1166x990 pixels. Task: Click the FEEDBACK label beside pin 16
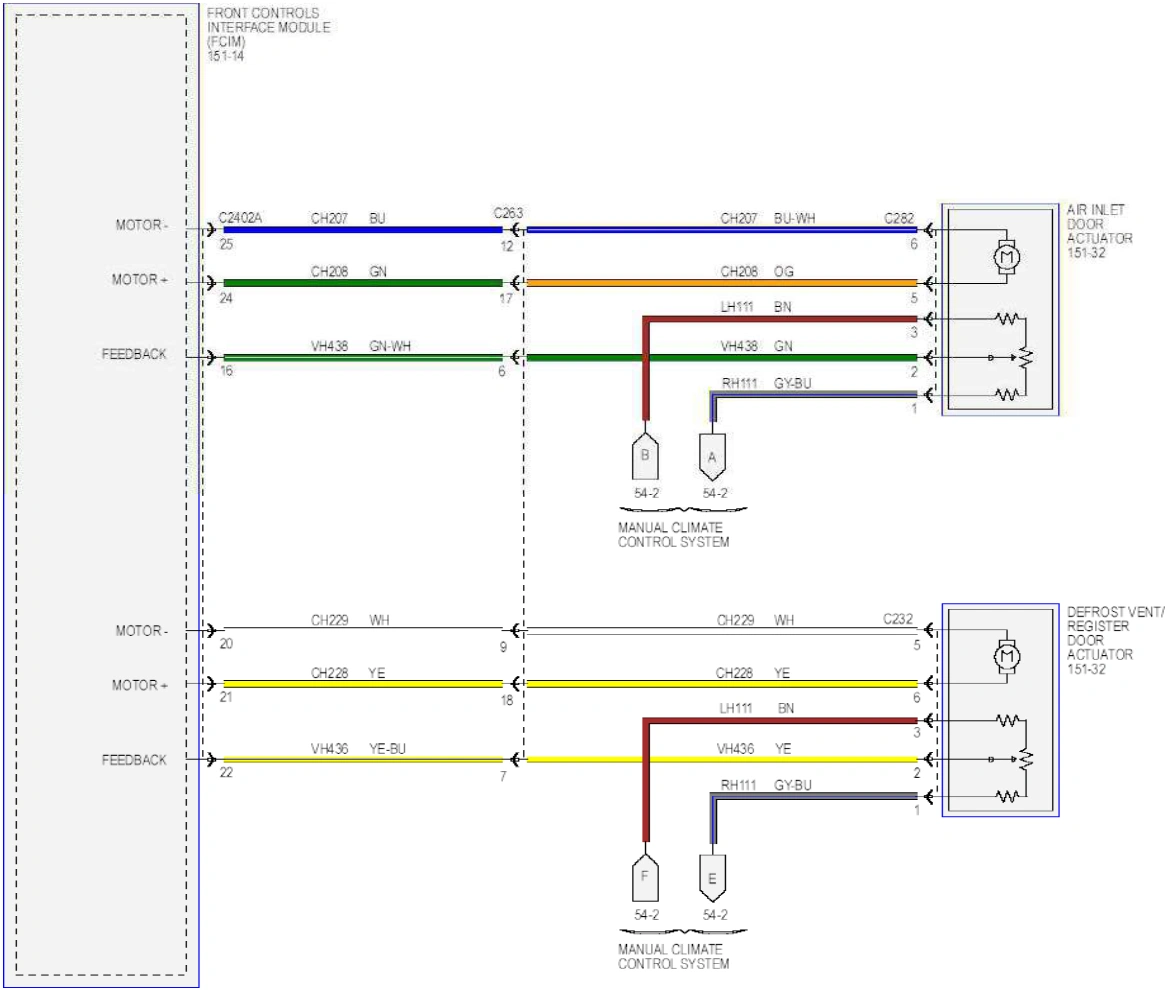[134, 354]
